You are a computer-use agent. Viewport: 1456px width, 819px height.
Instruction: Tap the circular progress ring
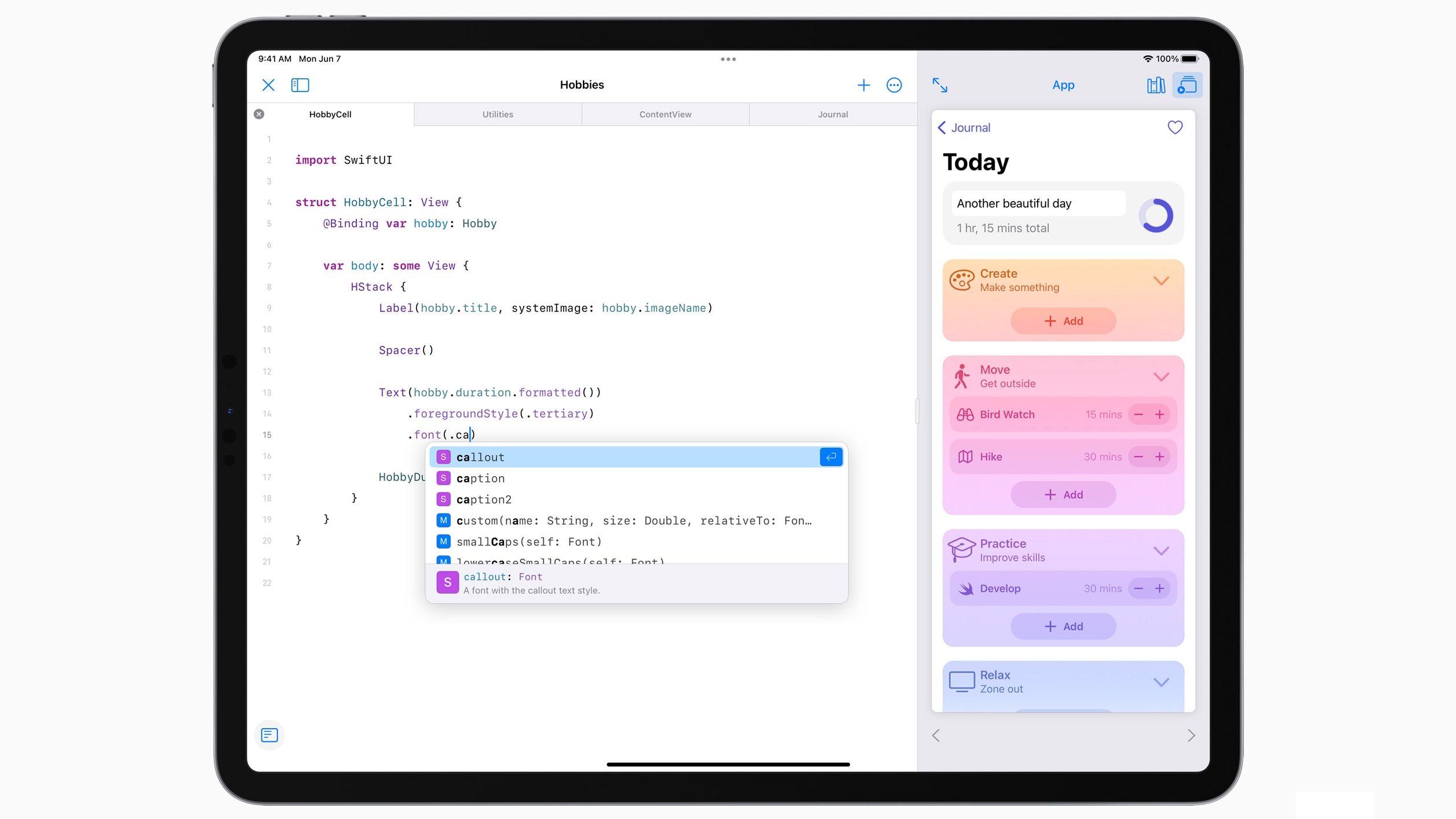[x=1155, y=215]
